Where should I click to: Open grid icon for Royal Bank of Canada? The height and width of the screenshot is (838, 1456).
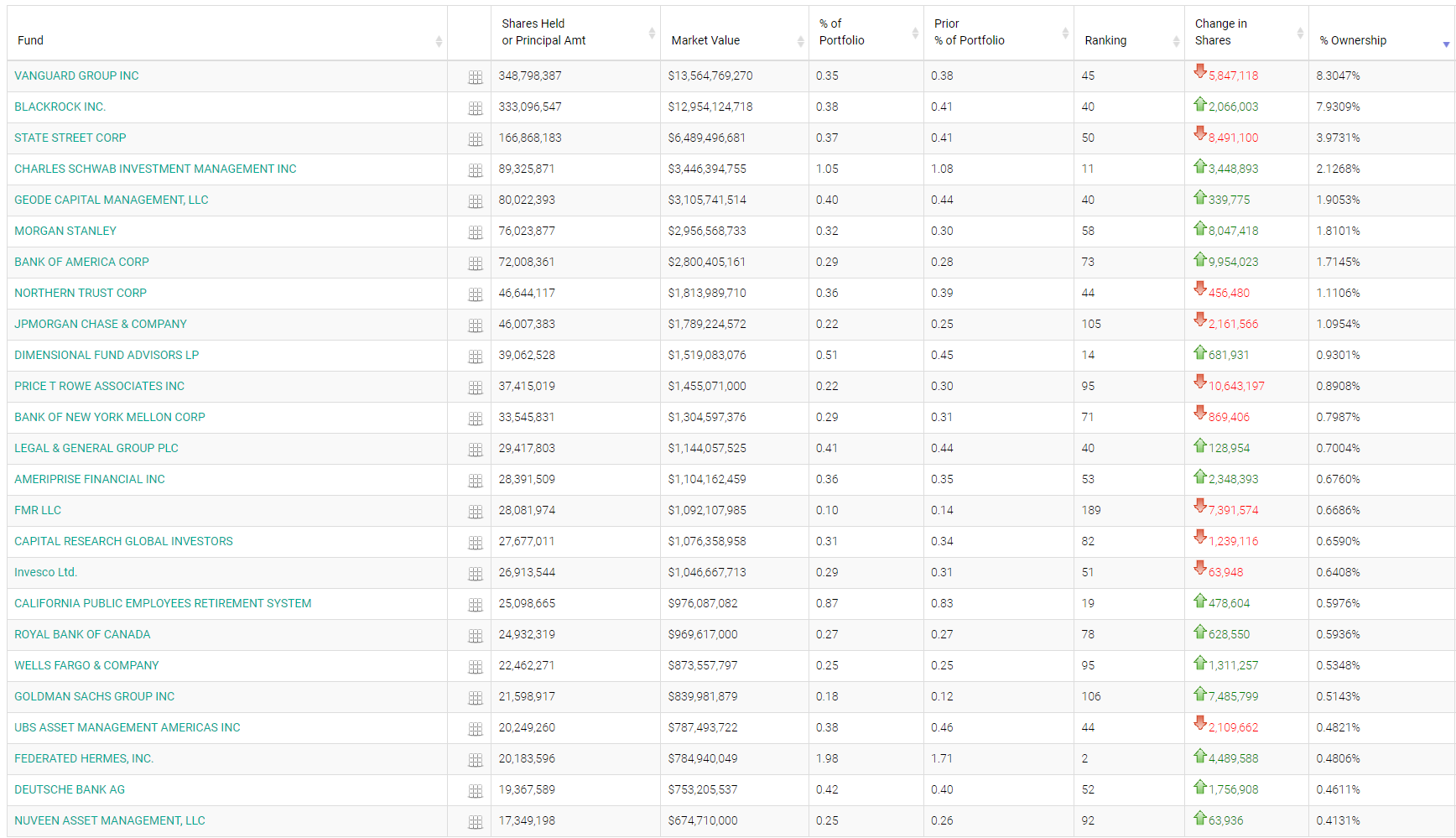476,636
